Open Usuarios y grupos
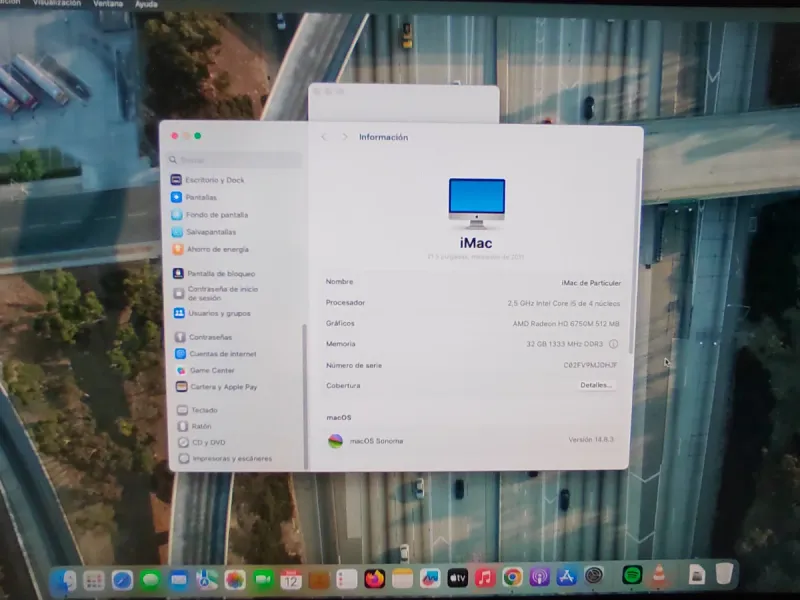 [x=212, y=313]
